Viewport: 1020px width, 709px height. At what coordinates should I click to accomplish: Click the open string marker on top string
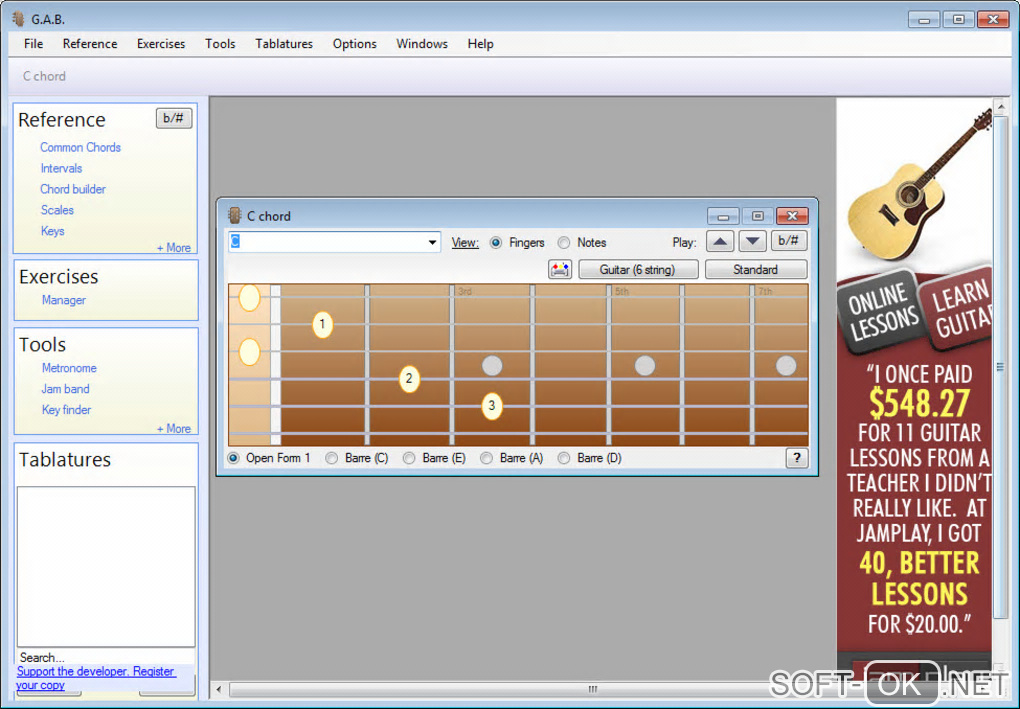tap(249, 297)
